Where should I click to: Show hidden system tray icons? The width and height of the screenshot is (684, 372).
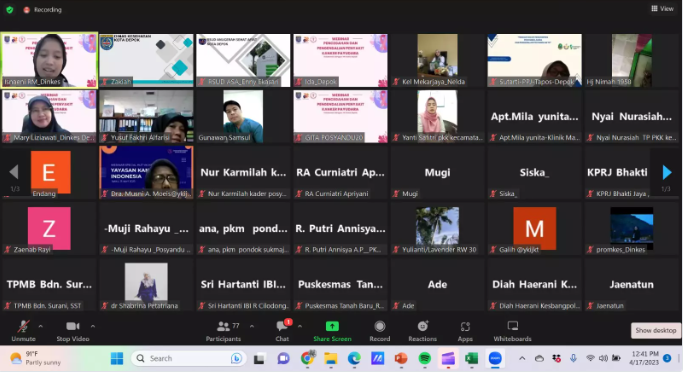pyautogui.click(x=522, y=358)
